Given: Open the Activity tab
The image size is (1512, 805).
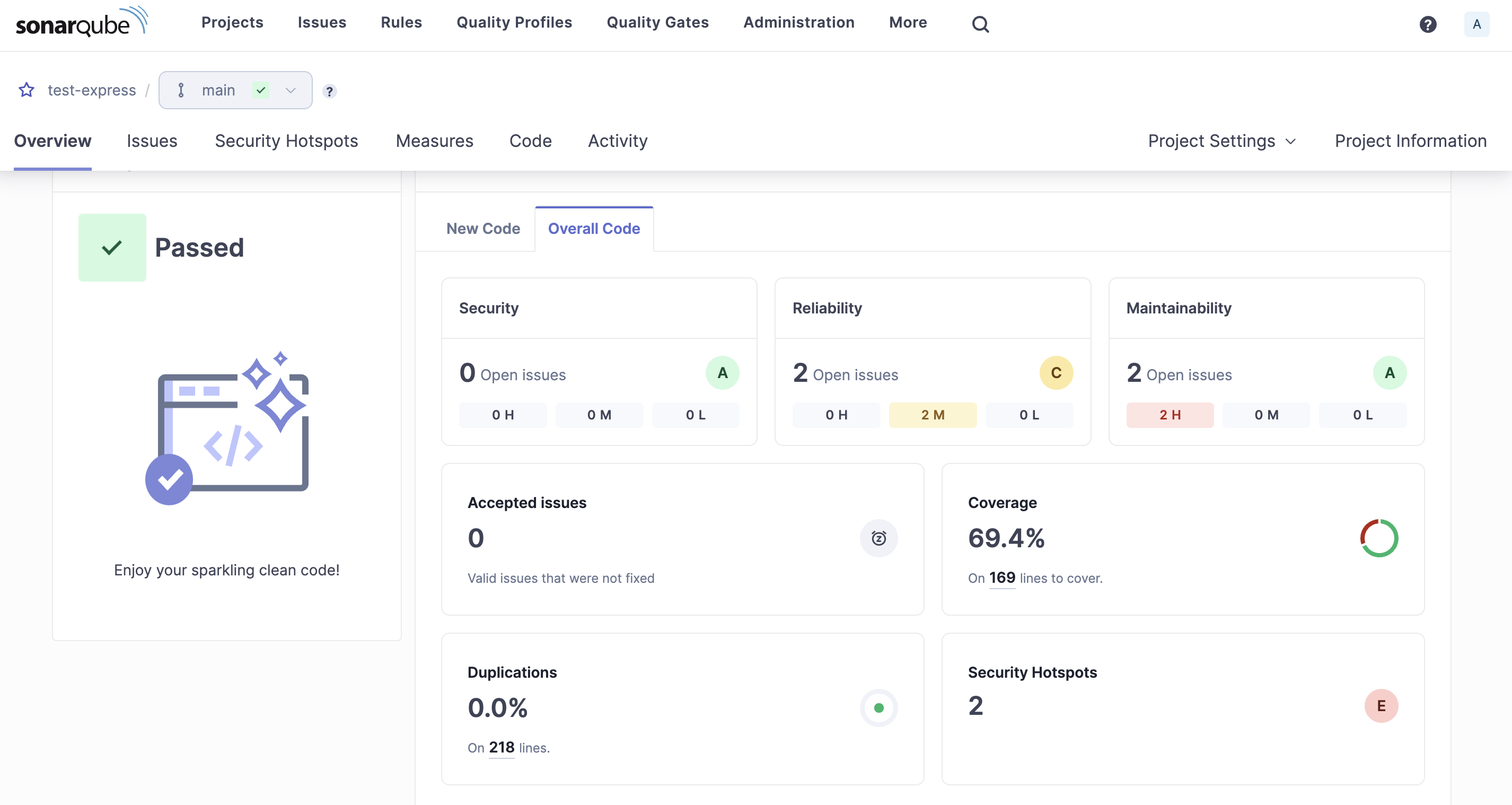Looking at the screenshot, I should pos(618,141).
